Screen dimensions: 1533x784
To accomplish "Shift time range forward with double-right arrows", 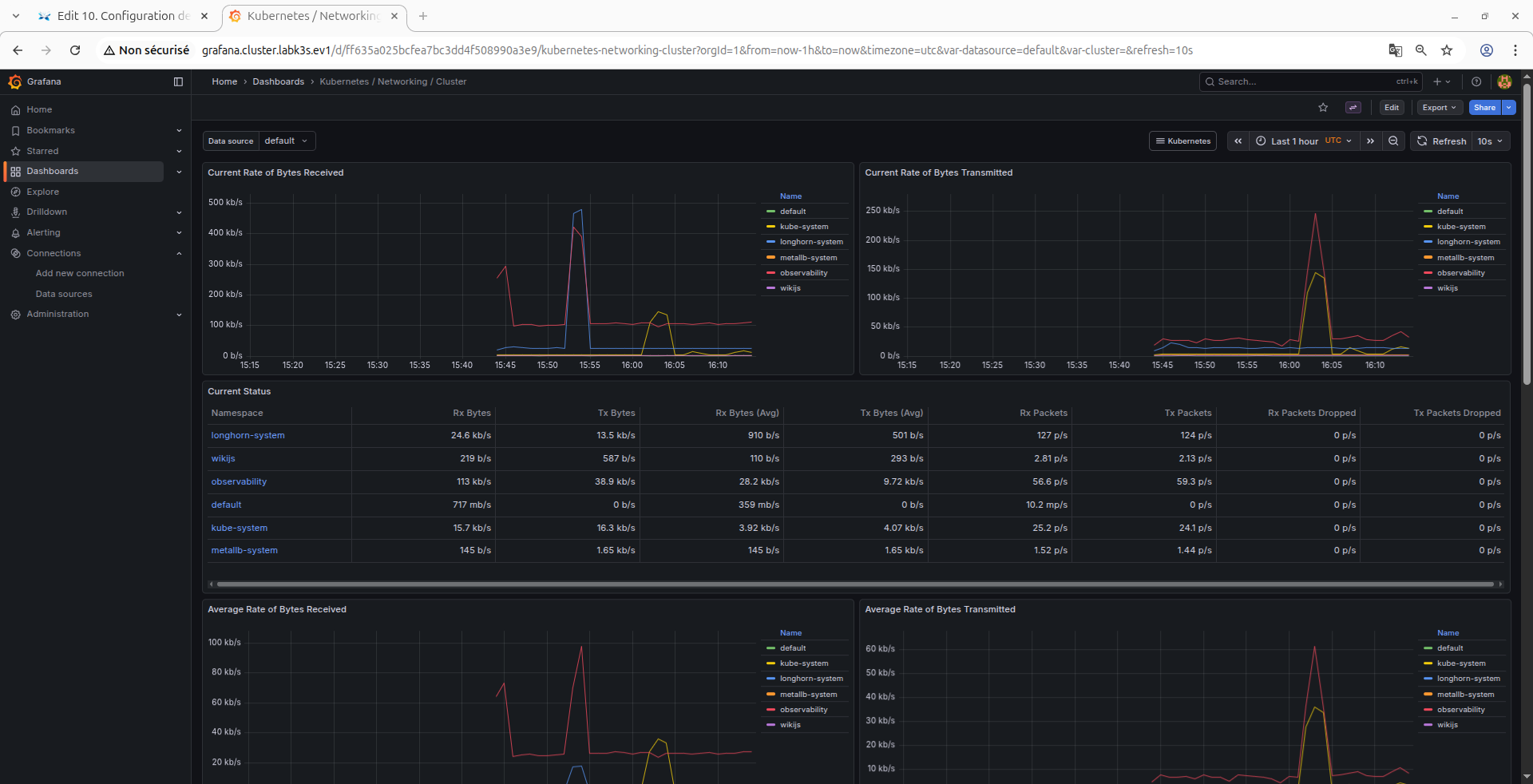I will [x=1370, y=141].
